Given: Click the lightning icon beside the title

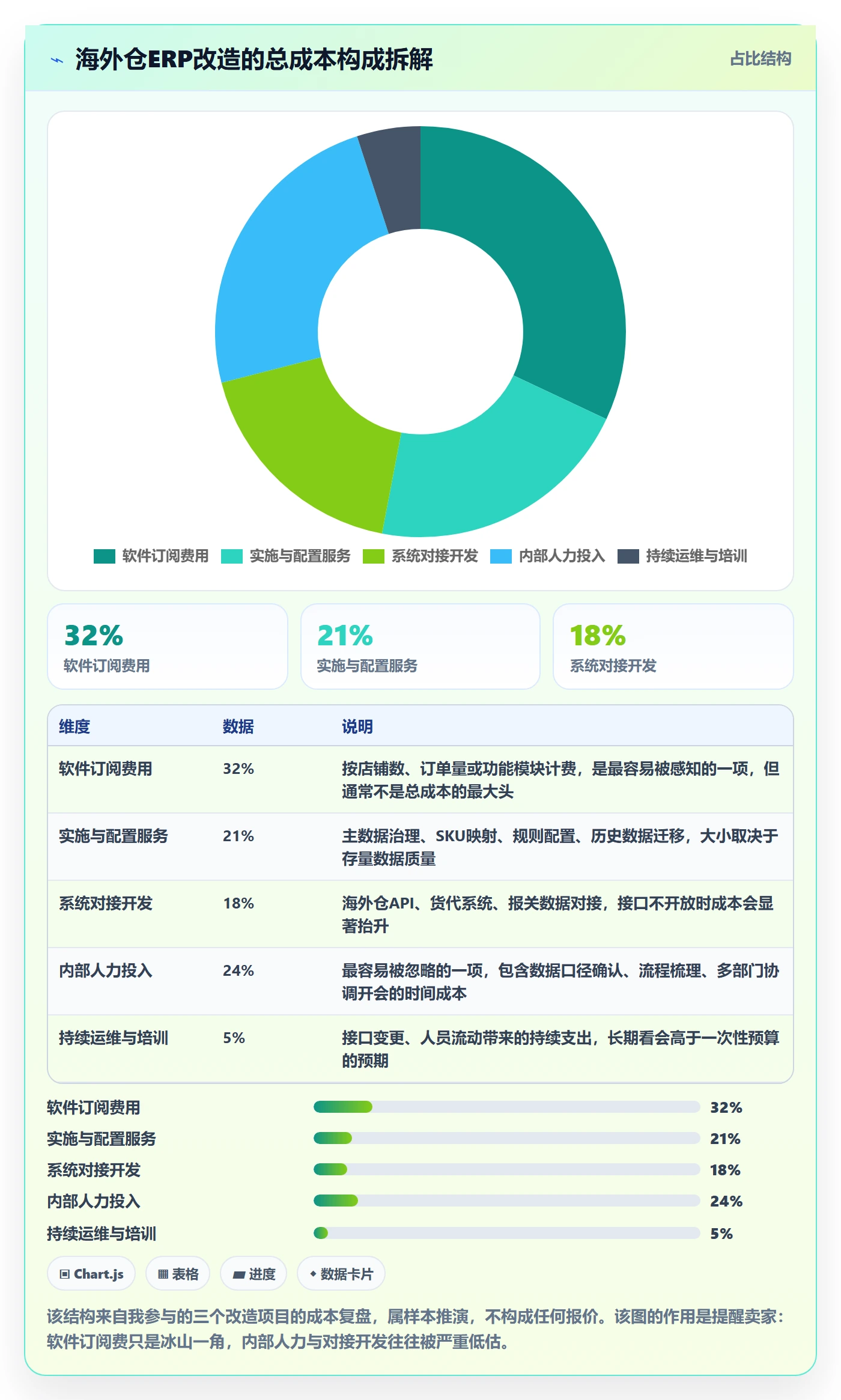Looking at the screenshot, I should pos(57,60).
